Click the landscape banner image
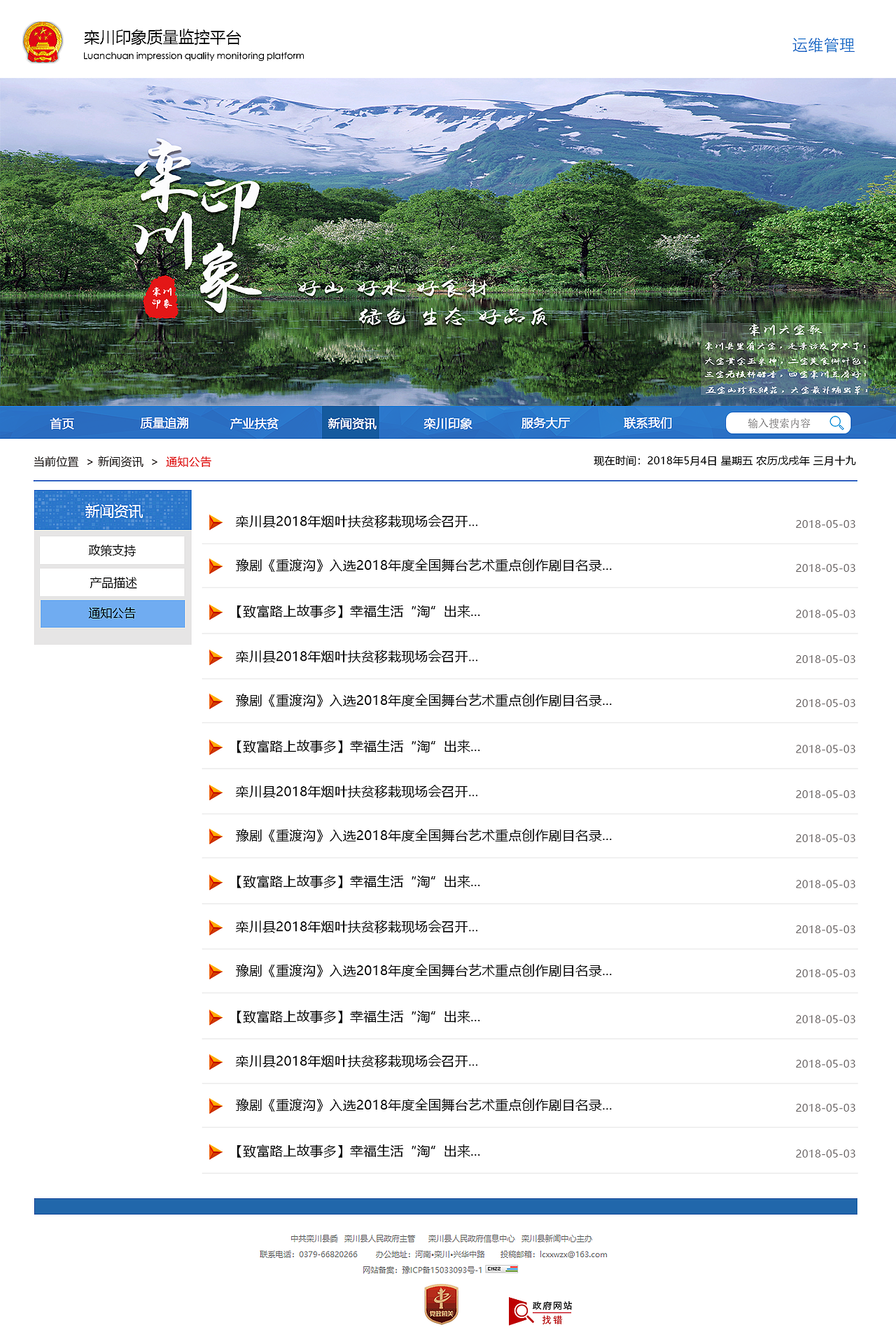The height and width of the screenshot is (1330, 896). 448,241
